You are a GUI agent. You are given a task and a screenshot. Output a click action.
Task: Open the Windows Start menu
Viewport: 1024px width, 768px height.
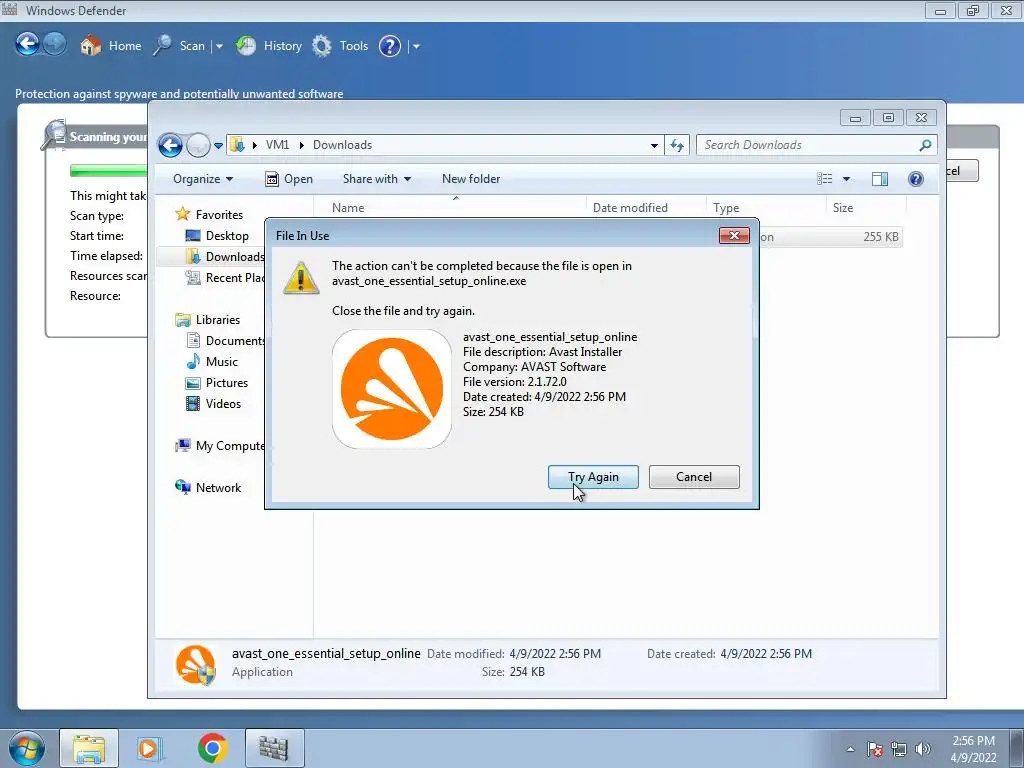pos(27,748)
